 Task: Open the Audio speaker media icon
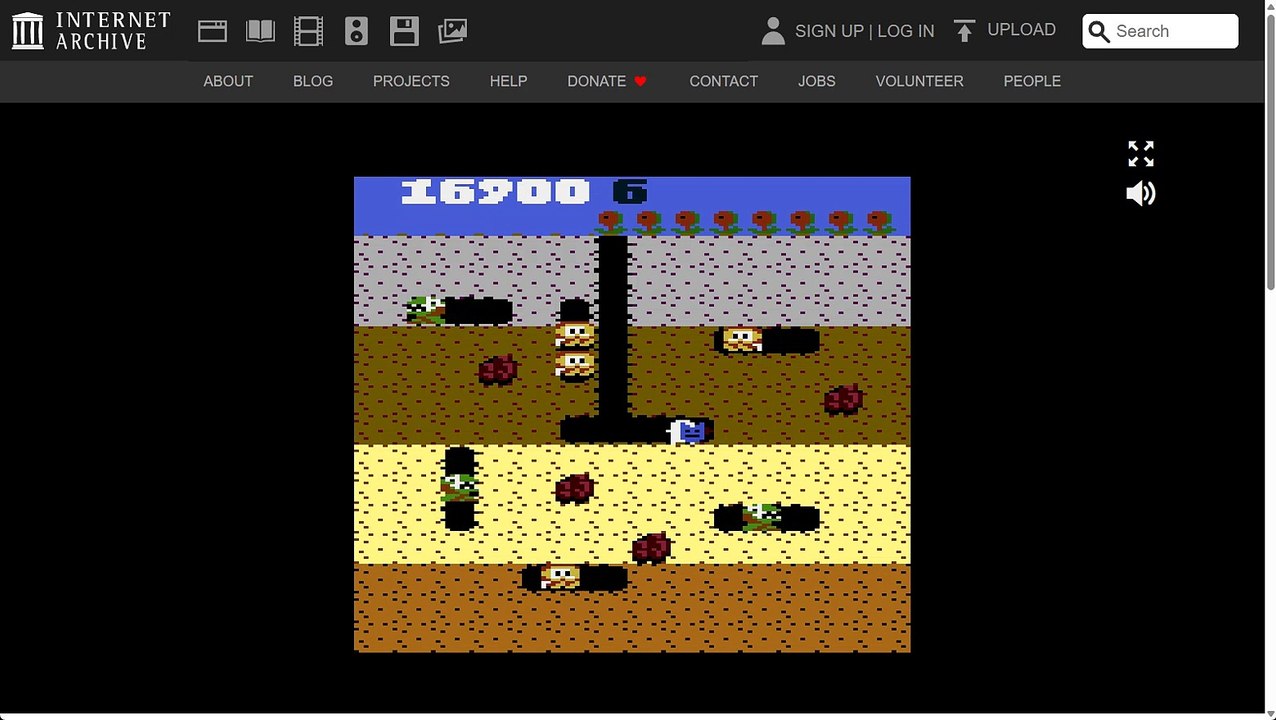coord(356,31)
